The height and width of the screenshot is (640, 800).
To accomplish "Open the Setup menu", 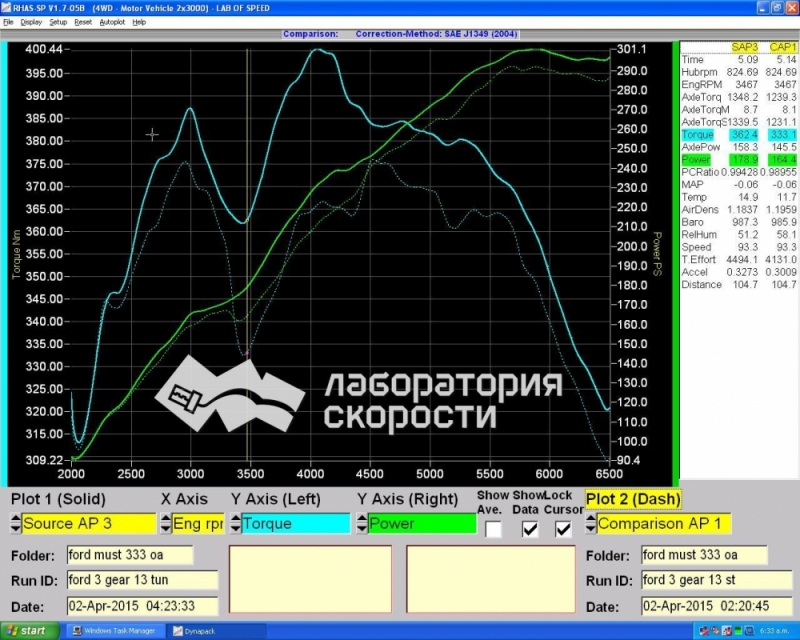I will tap(58, 21).
